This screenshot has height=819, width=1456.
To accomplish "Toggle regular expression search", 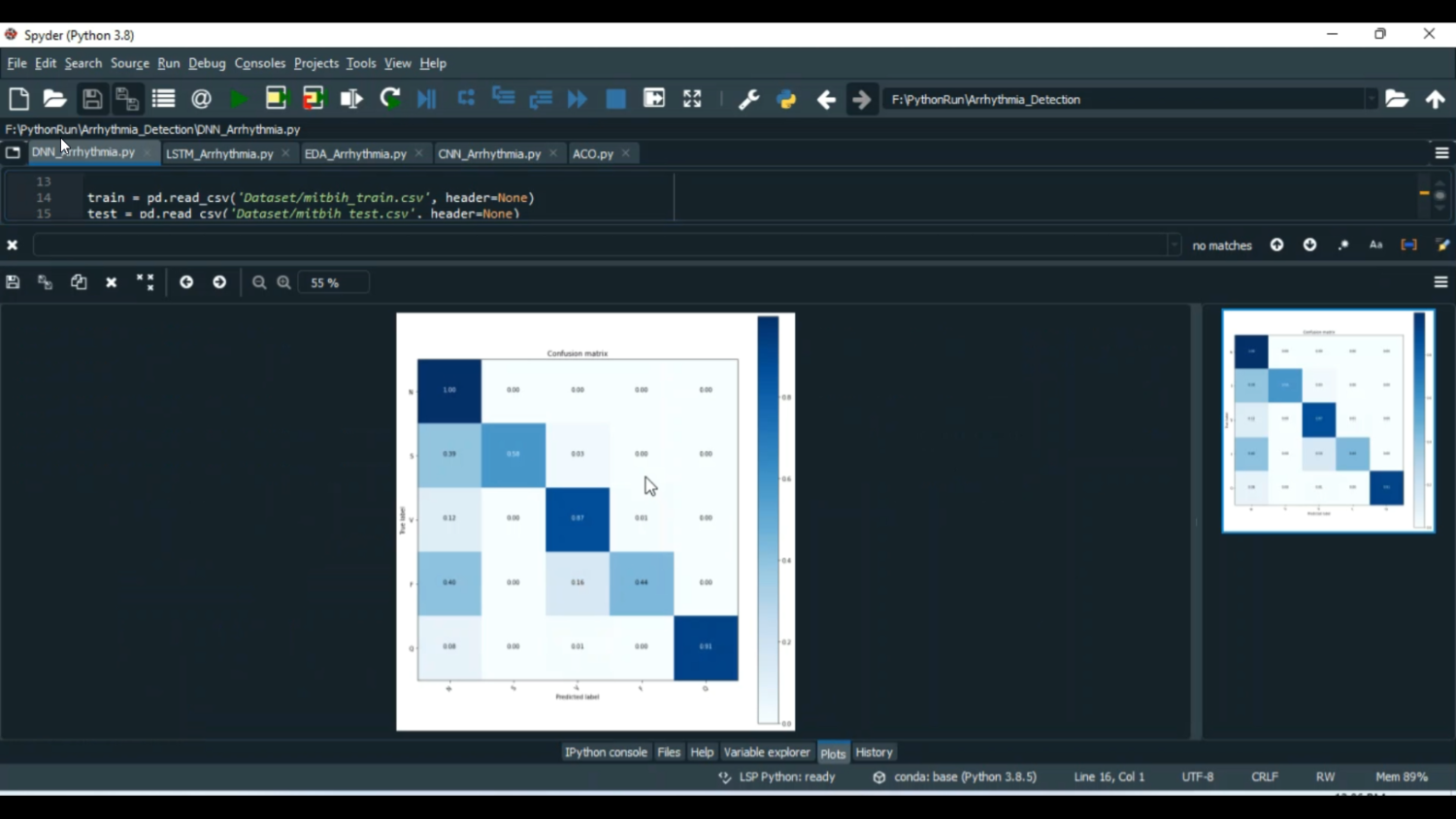I will point(1343,246).
